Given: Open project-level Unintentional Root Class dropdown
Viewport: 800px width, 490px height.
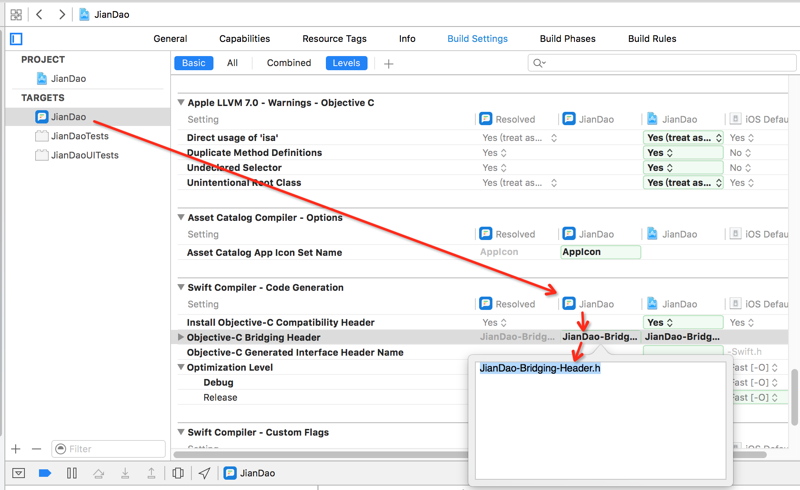Looking at the screenshot, I should click(683, 183).
